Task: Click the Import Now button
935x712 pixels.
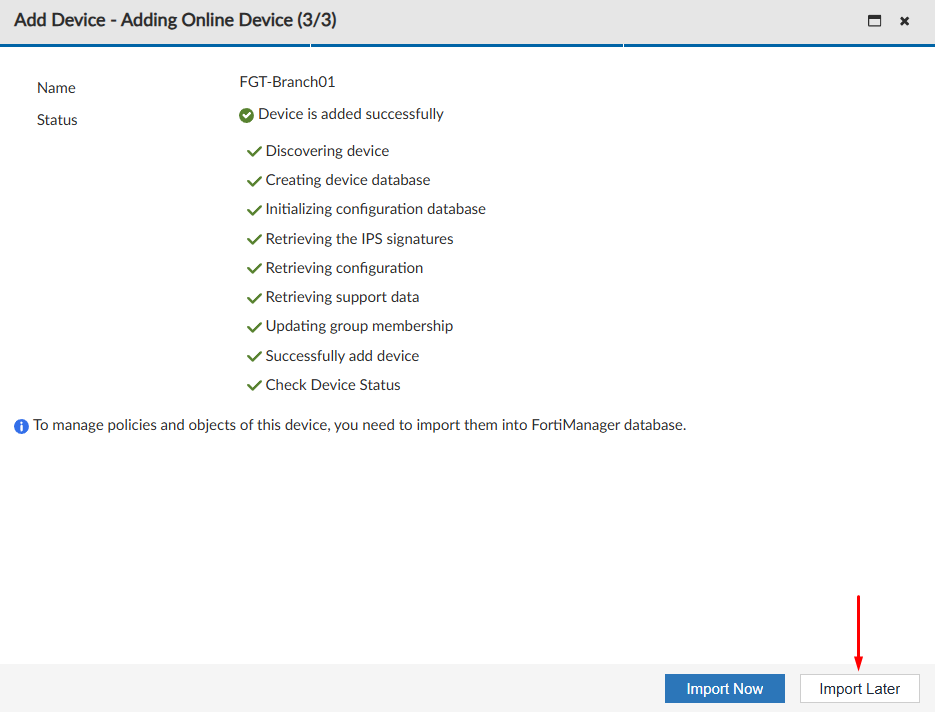Action: [724, 688]
